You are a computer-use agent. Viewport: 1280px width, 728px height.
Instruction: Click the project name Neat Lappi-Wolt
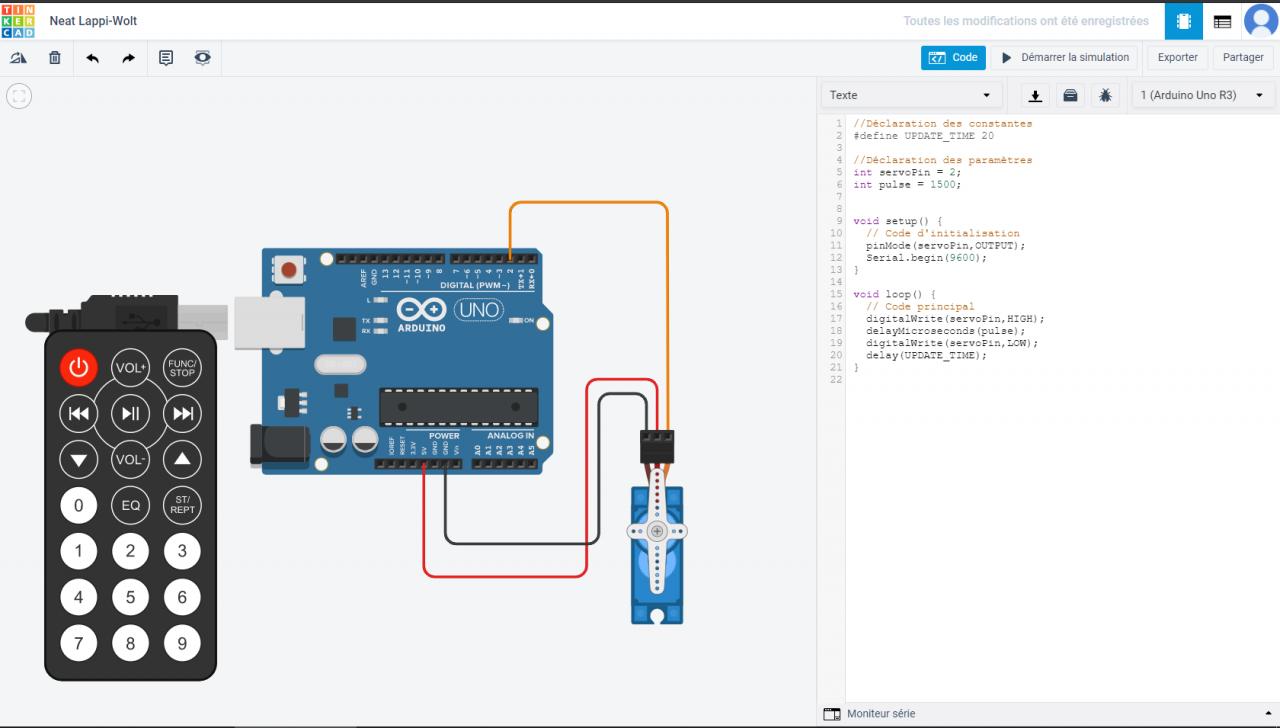click(93, 21)
